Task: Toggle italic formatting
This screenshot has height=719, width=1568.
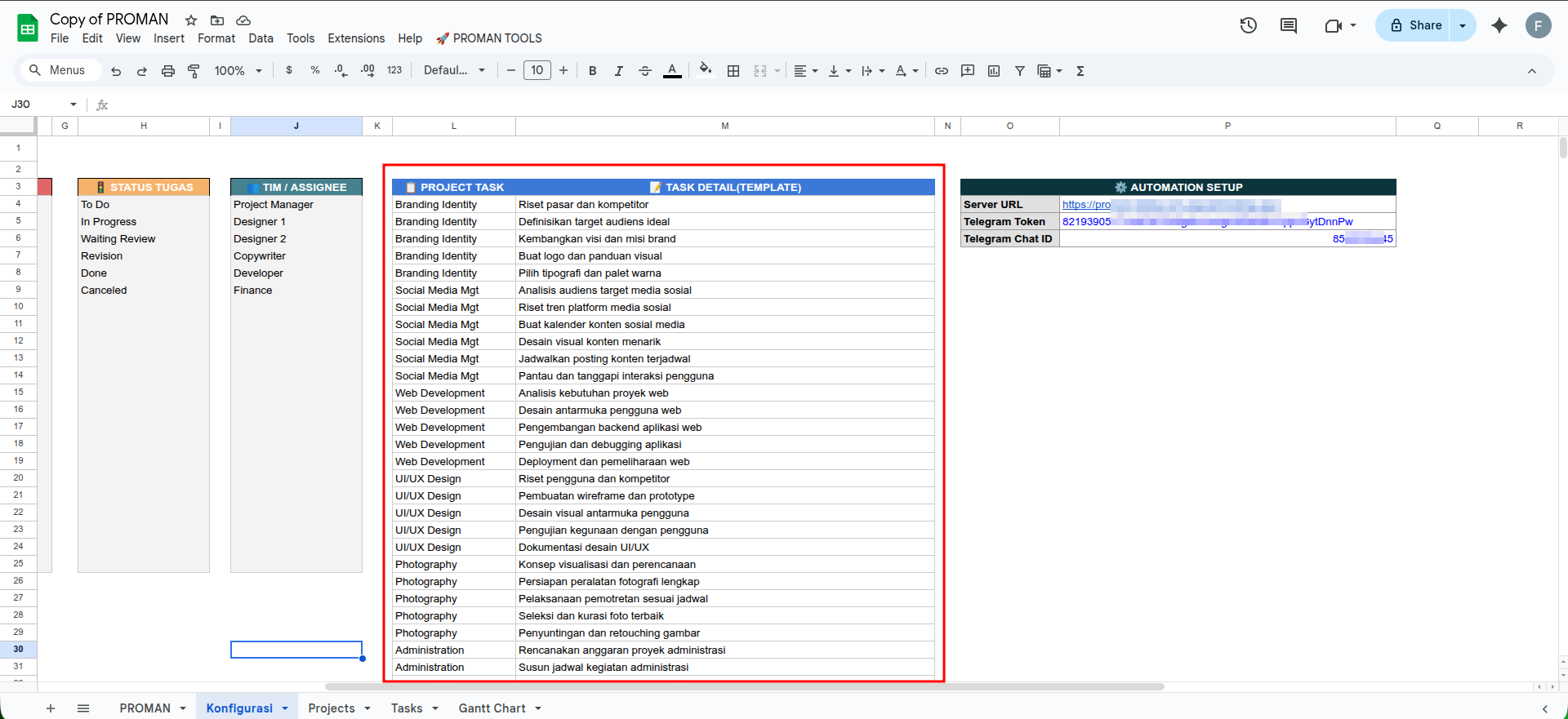Action: [618, 71]
